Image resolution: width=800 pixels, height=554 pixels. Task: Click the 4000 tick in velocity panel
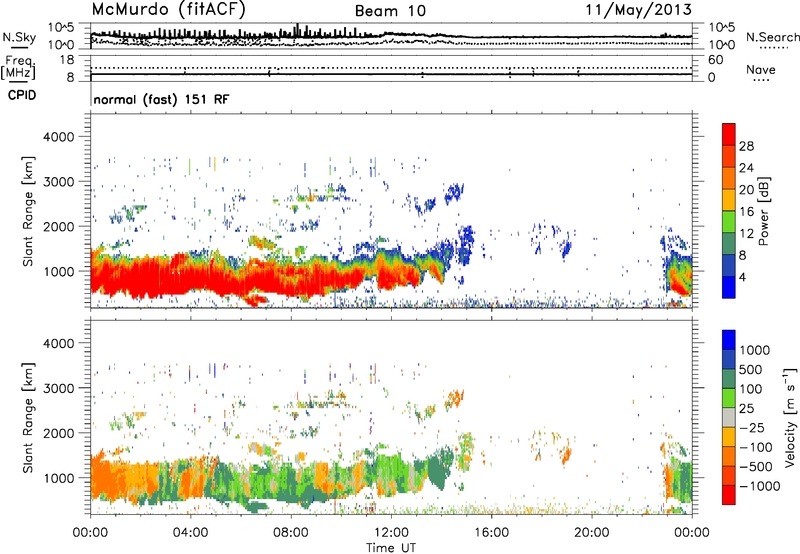[x=58, y=343]
